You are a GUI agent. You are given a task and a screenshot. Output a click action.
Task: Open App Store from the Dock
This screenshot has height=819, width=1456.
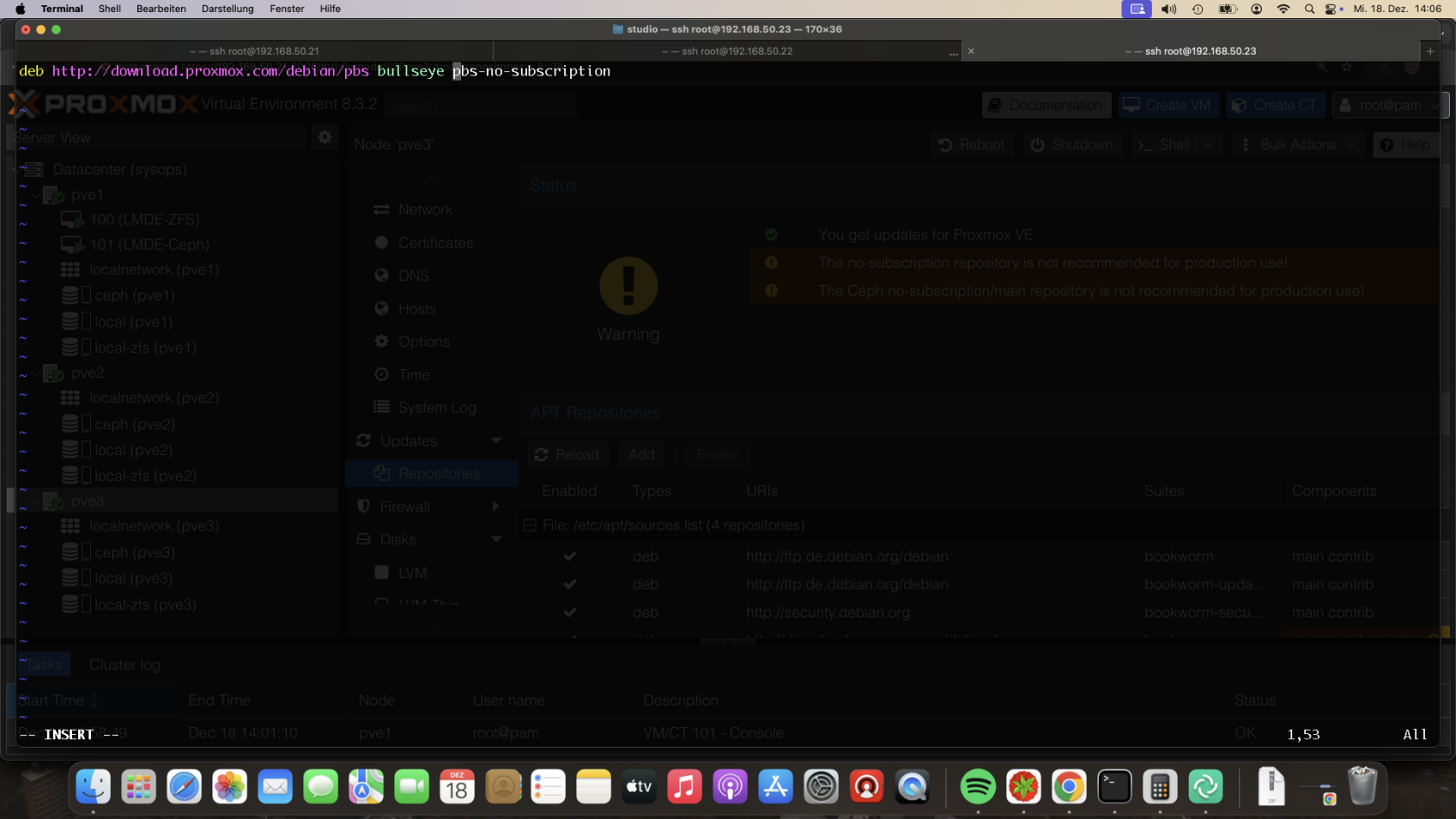776,787
